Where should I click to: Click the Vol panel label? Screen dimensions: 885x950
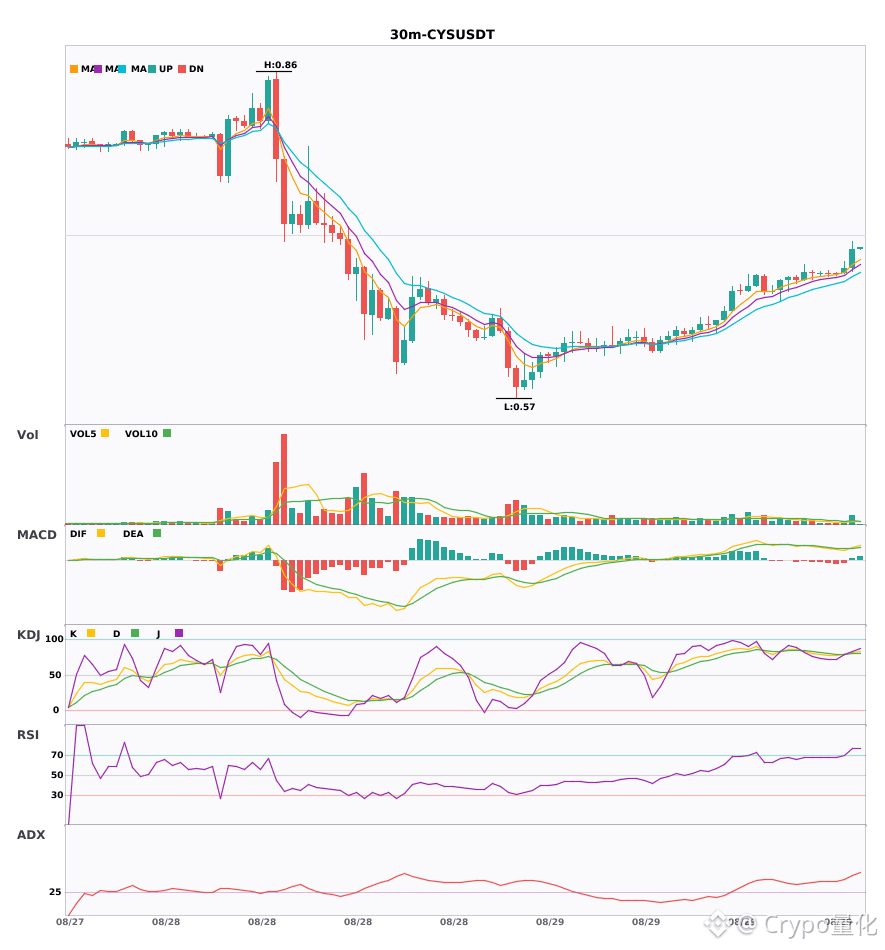27,434
